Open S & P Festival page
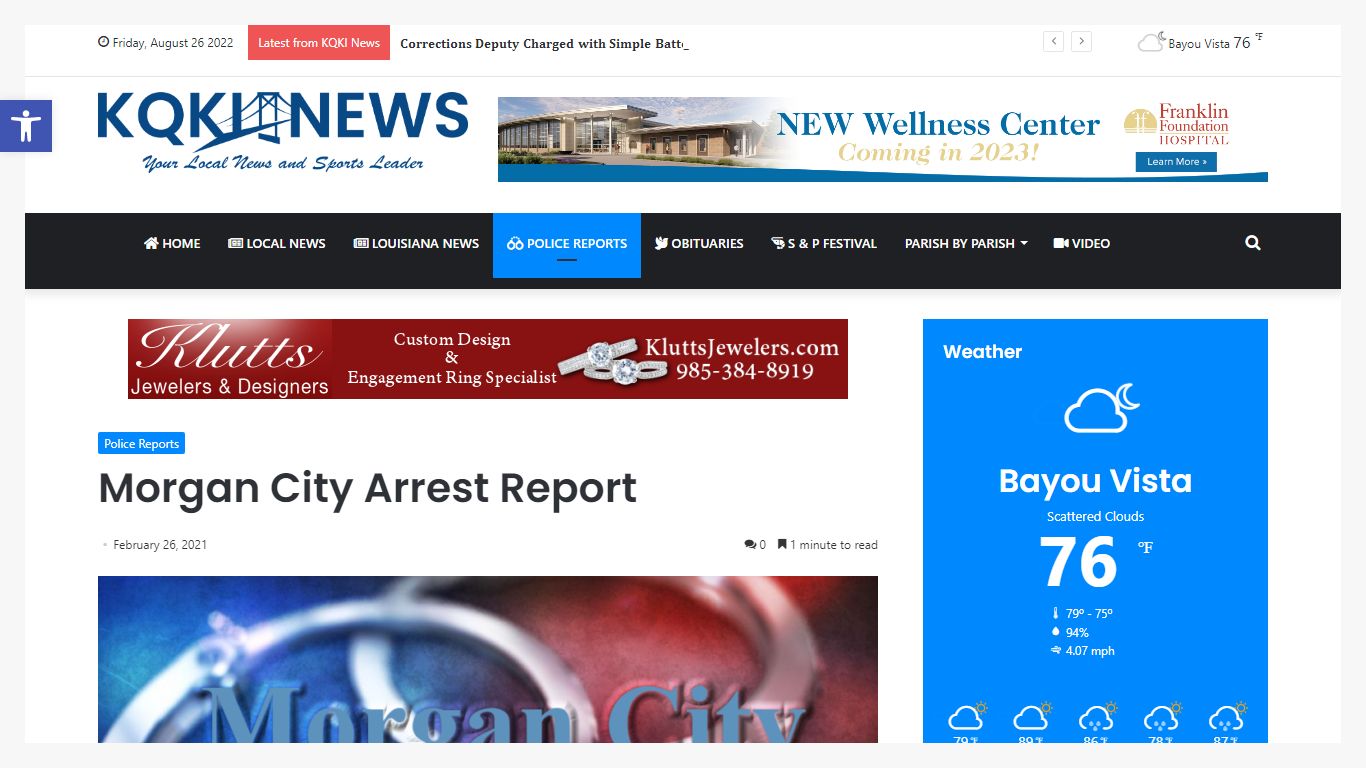The width and height of the screenshot is (1366, 768). pos(824,243)
